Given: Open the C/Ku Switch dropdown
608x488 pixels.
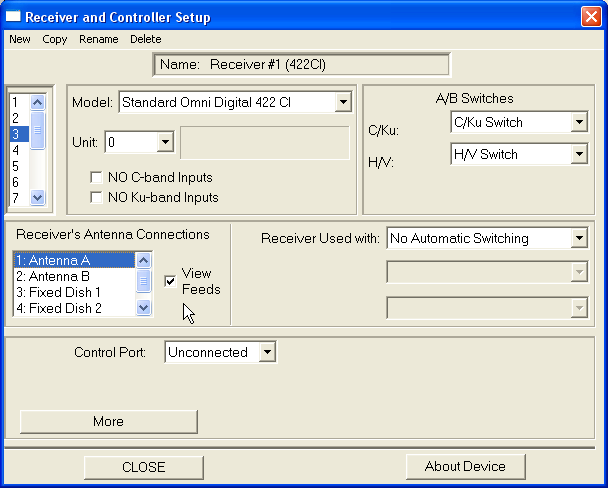Looking at the screenshot, I should (x=578, y=123).
